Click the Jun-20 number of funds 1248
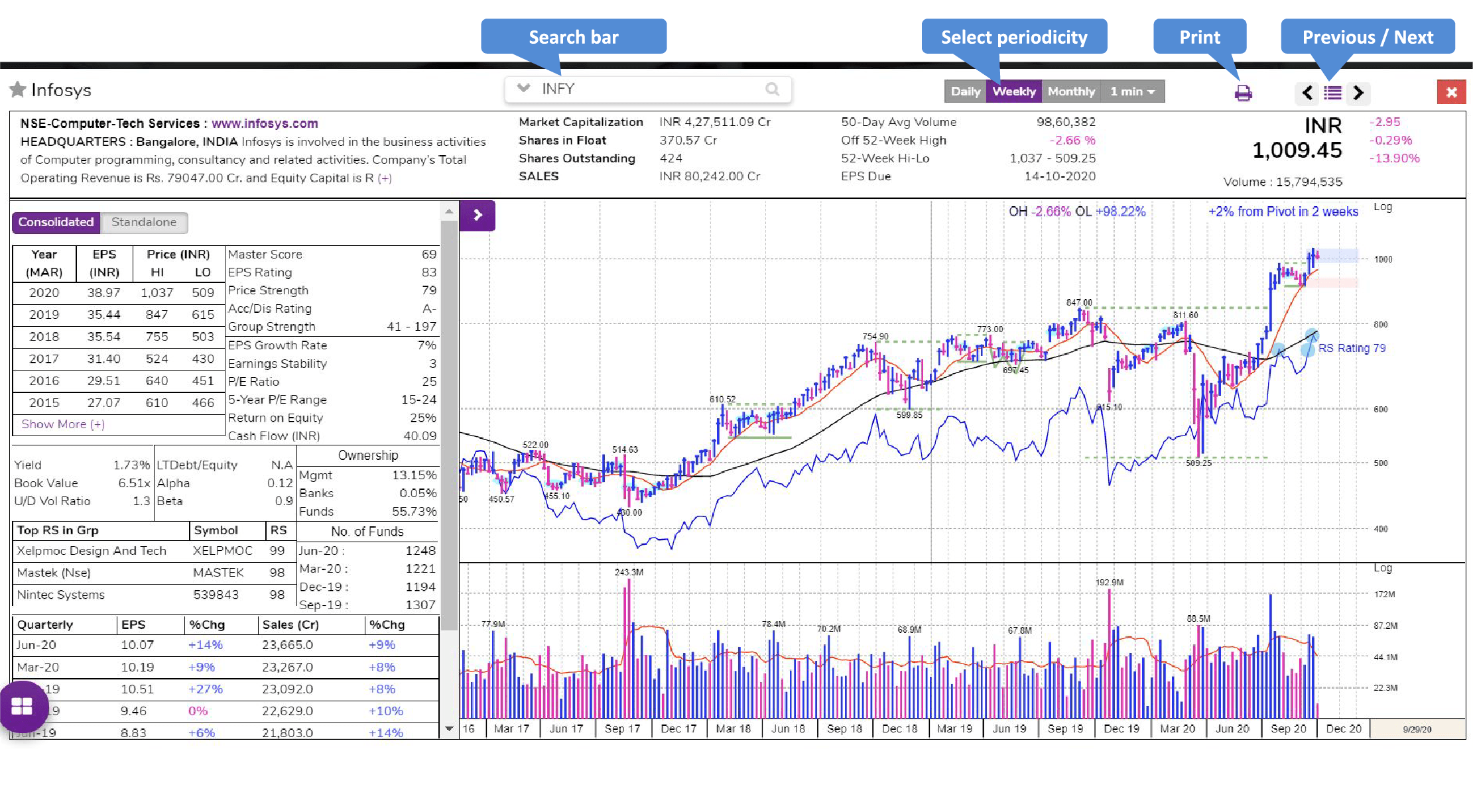The image size is (1473, 812). pos(420,551)
